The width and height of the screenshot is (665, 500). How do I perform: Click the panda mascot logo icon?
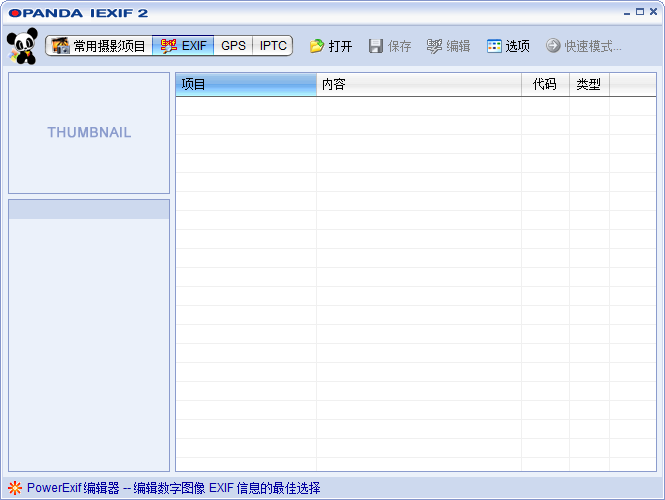(x=21, y=46)
